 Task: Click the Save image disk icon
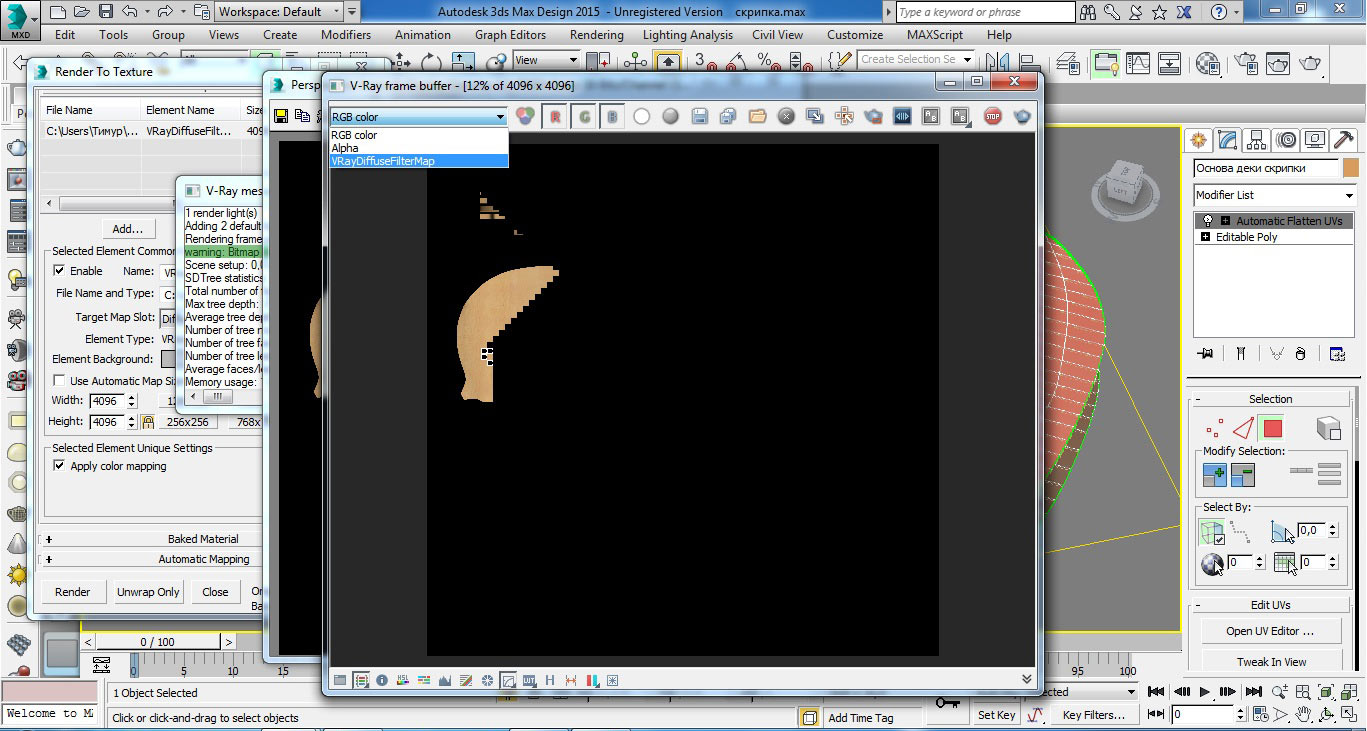[700, 117]
